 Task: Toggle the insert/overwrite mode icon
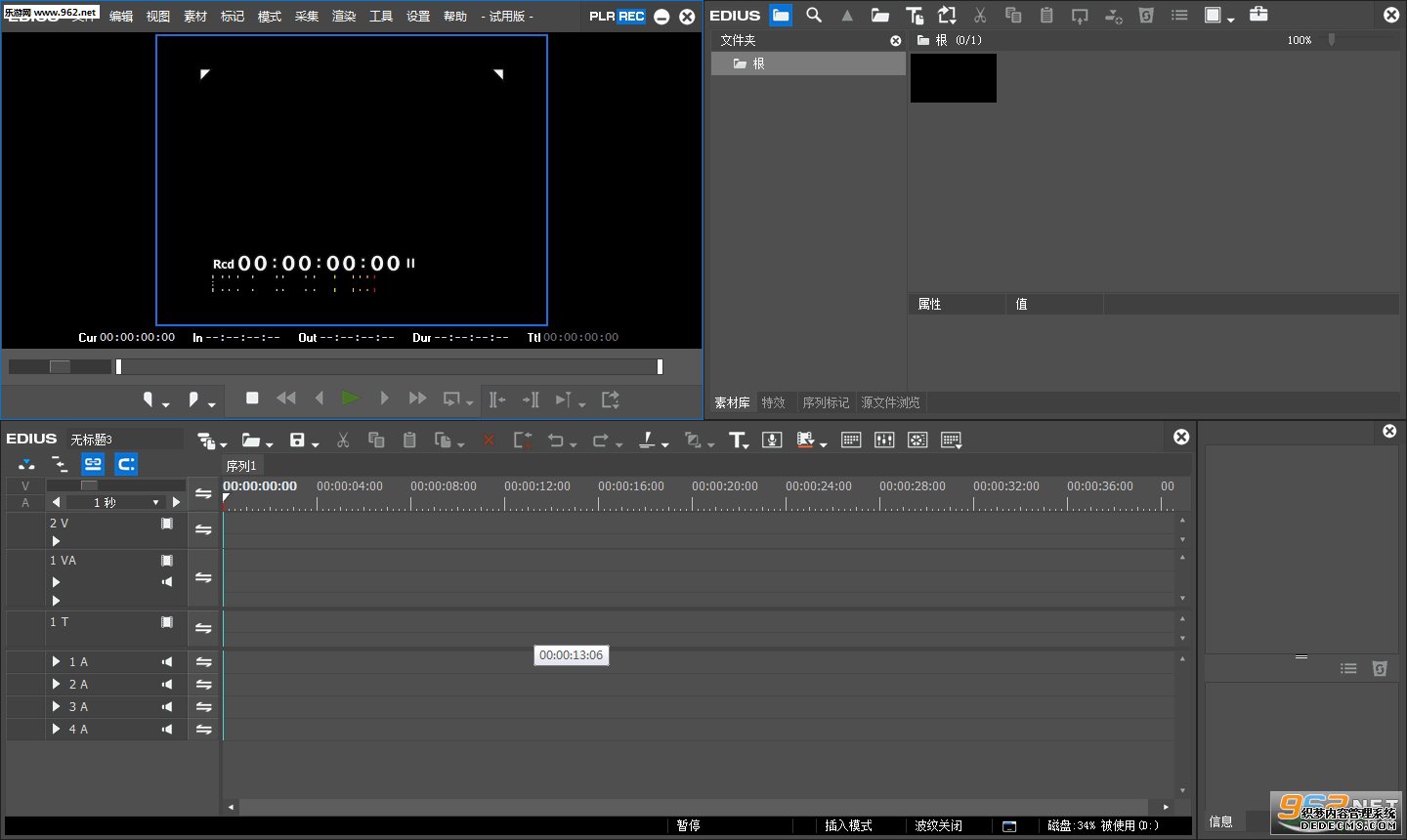[x=26, y=464]
